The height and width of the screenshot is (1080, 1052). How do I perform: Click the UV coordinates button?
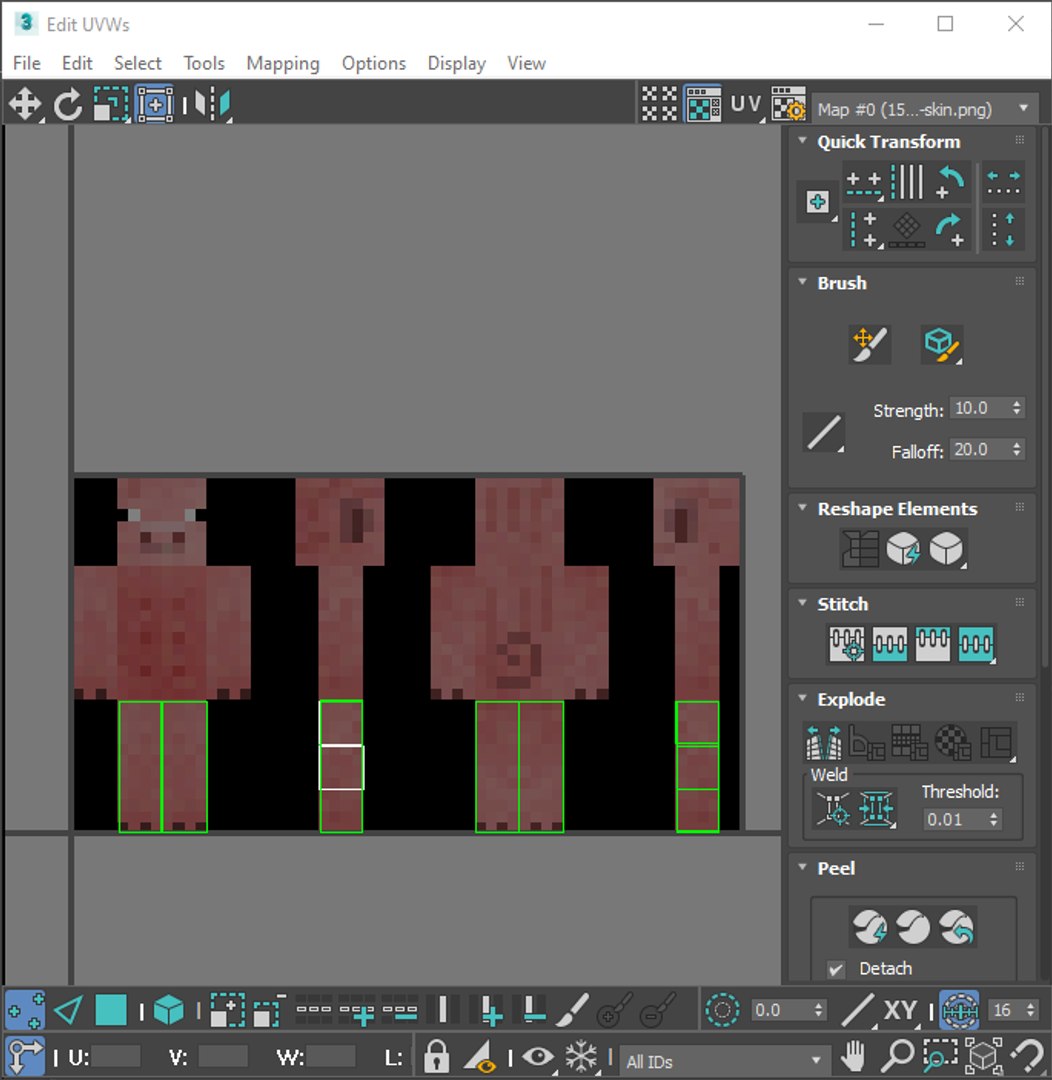[x=746, y=104]
